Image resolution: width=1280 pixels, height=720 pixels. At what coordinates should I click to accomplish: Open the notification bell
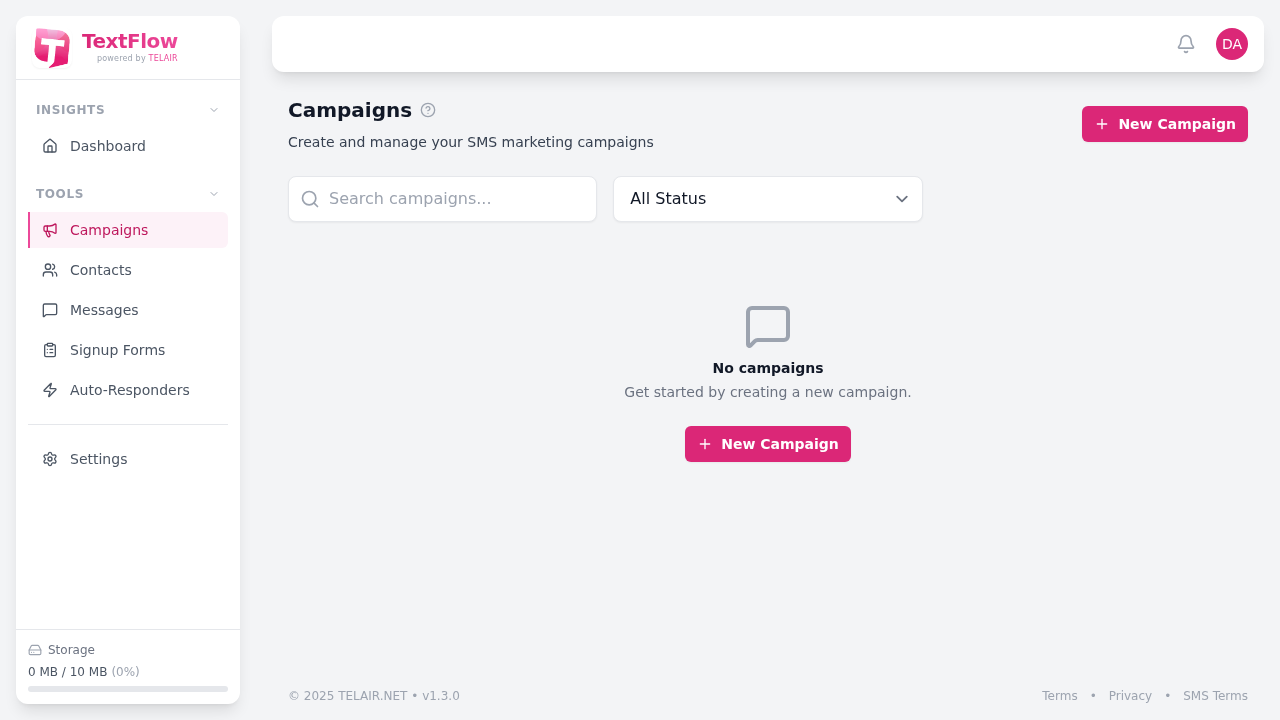[1185, 44]
